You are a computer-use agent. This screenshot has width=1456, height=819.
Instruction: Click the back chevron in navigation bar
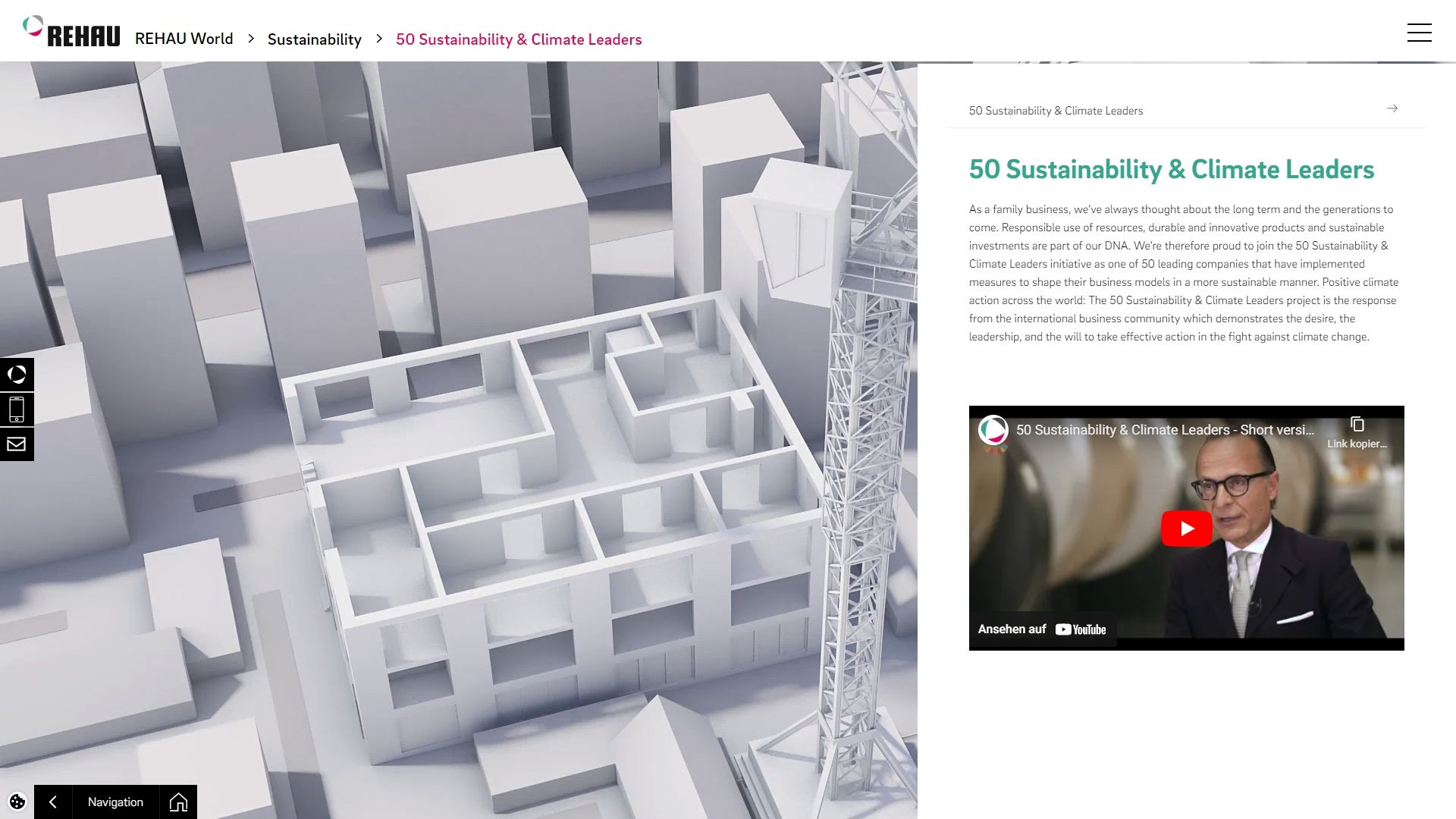coord(53,802)
